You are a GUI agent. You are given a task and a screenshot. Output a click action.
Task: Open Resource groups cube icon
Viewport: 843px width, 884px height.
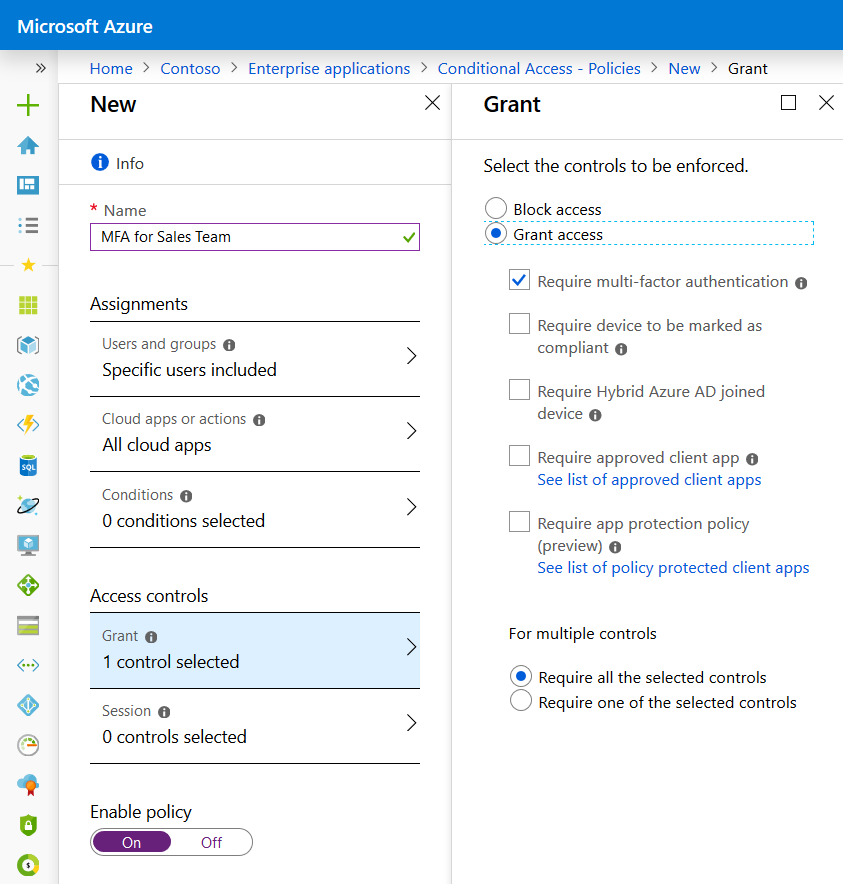pos(28,345)
